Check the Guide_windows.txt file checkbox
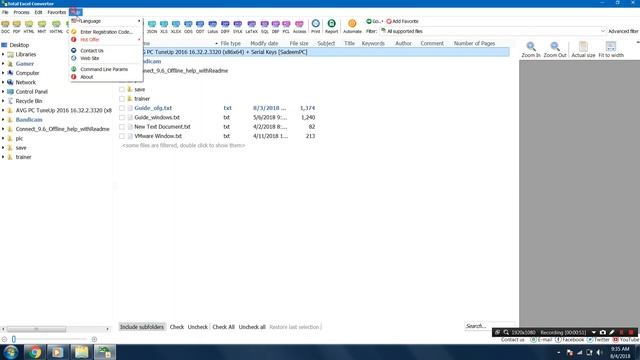This screenshot has height=360, width=640. point(122,118)
